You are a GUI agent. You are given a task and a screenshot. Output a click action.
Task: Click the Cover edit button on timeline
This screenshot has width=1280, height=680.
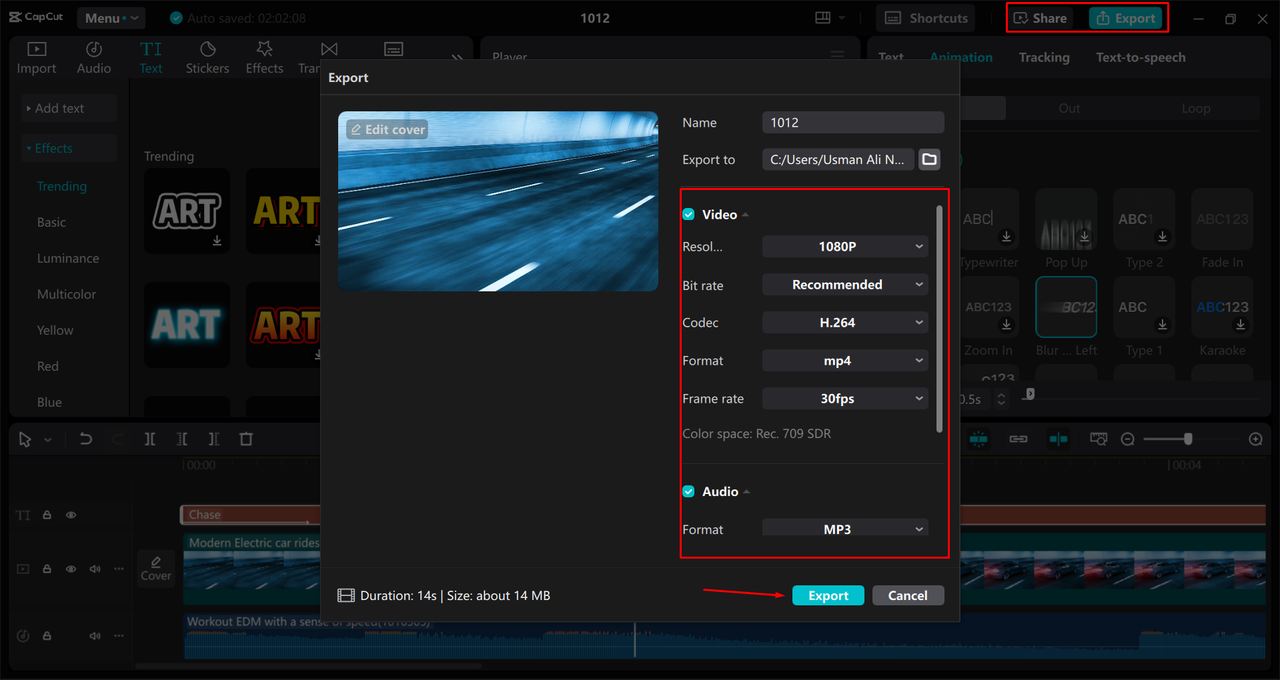click(x=156, y=568)
